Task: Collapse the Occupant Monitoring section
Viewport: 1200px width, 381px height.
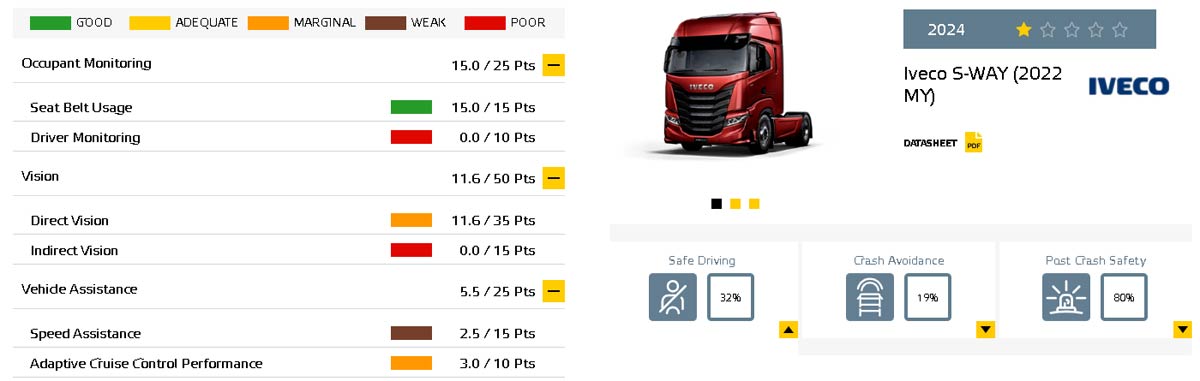Action: 554,66
